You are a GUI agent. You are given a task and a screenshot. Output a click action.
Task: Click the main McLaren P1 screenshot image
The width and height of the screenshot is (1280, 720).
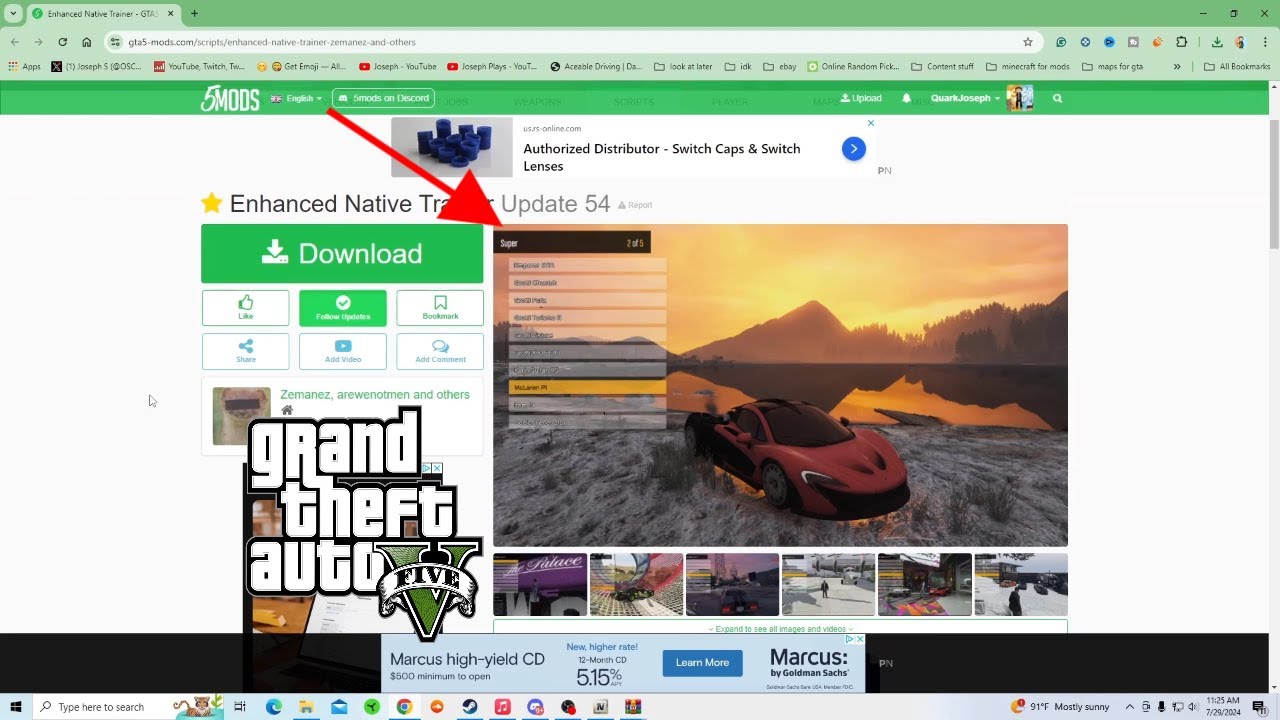[780, 385]
